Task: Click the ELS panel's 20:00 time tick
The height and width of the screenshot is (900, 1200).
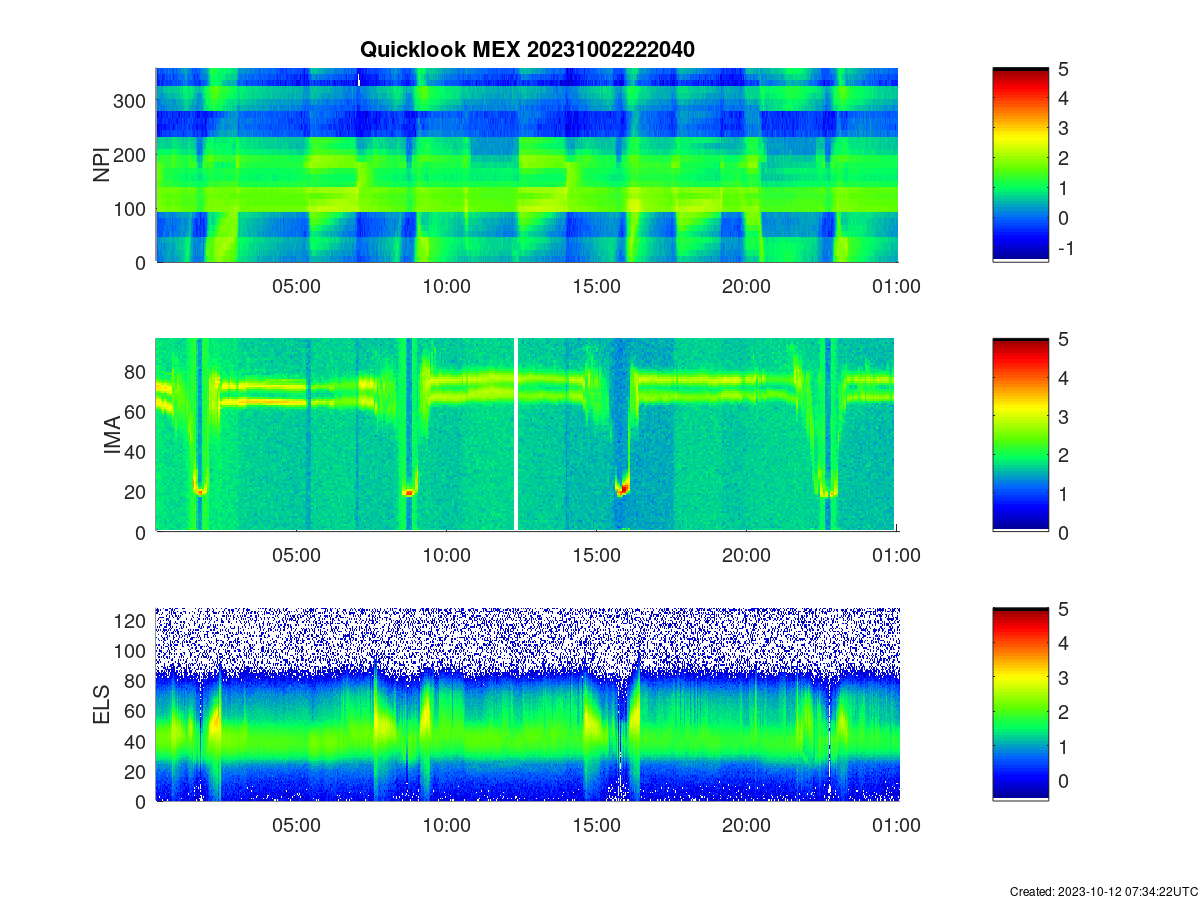Action: pos(747,826)
